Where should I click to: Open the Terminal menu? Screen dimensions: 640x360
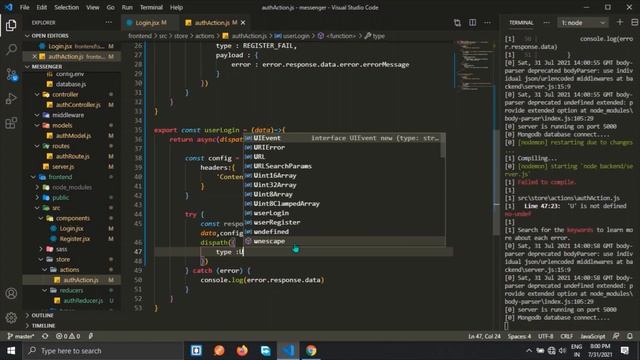click(151, 7)
